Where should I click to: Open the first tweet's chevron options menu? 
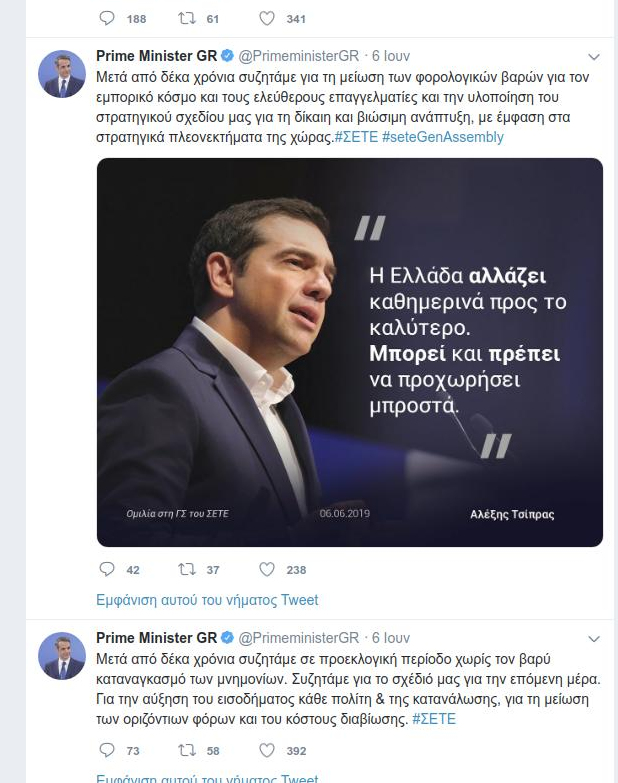coord(594,57)
